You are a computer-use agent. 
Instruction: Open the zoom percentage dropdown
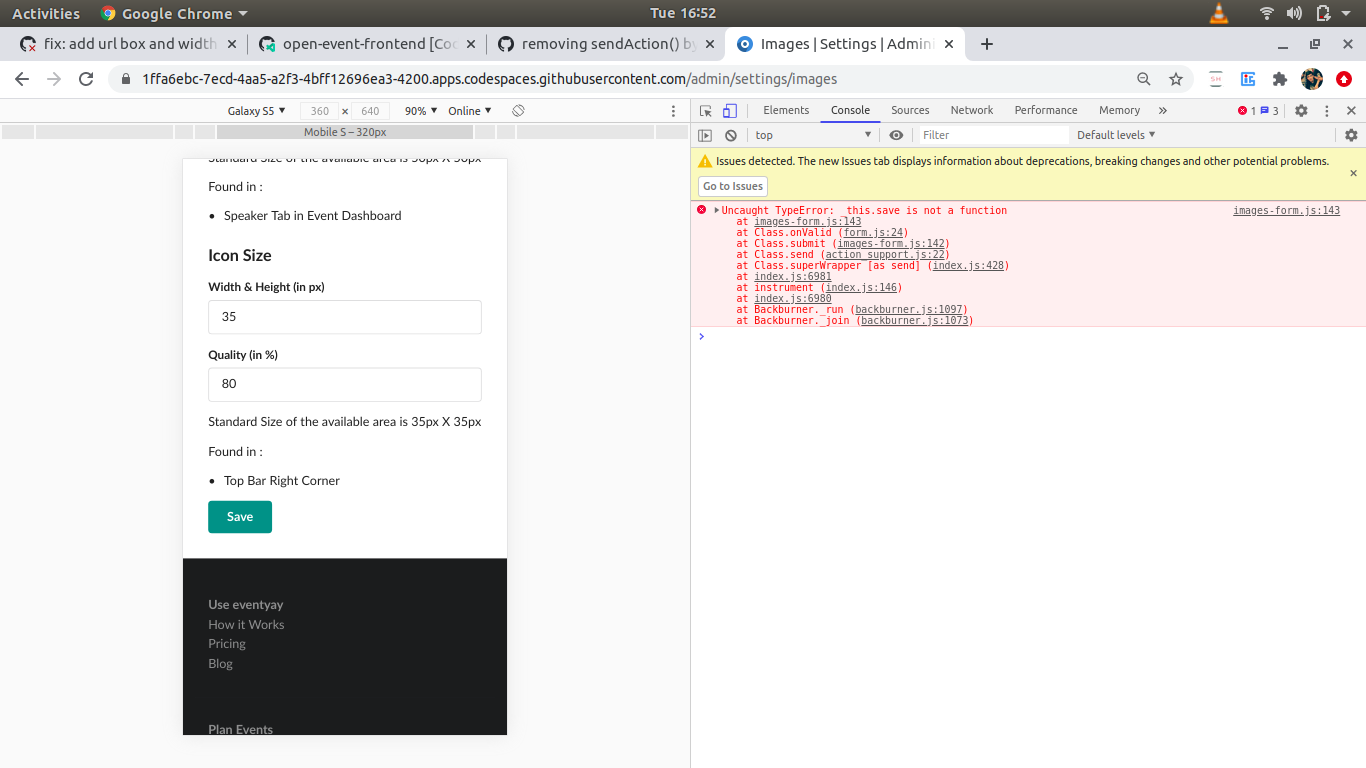click(x=419, y=111)
